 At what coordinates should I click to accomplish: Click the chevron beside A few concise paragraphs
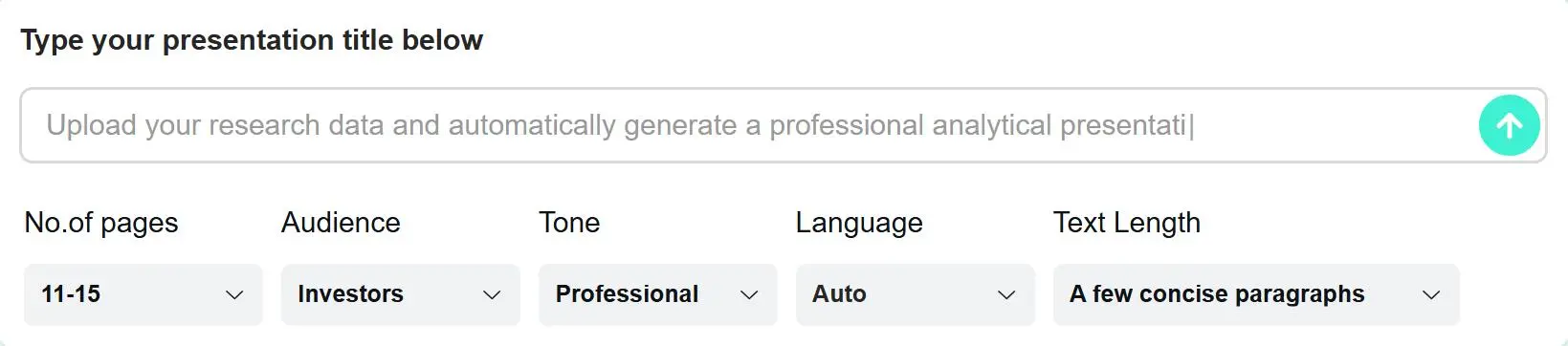point(1431,295)
